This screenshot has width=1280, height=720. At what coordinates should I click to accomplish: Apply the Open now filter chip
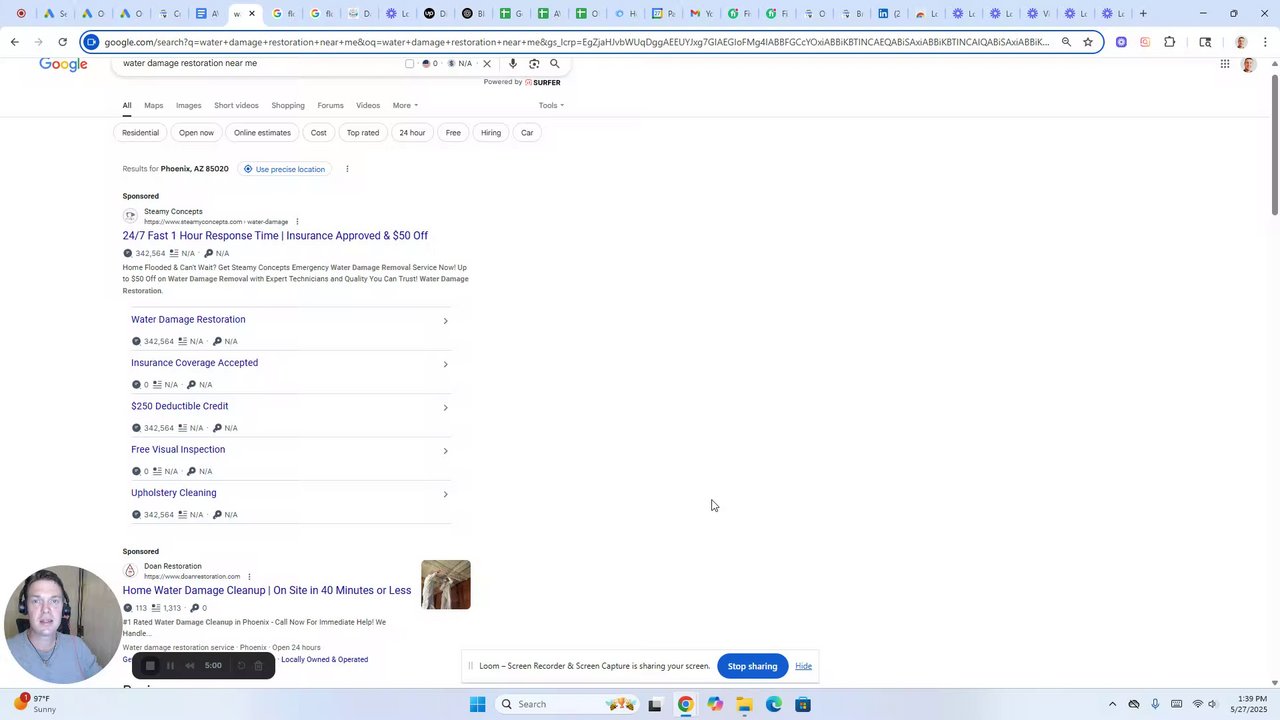[196, 133]
